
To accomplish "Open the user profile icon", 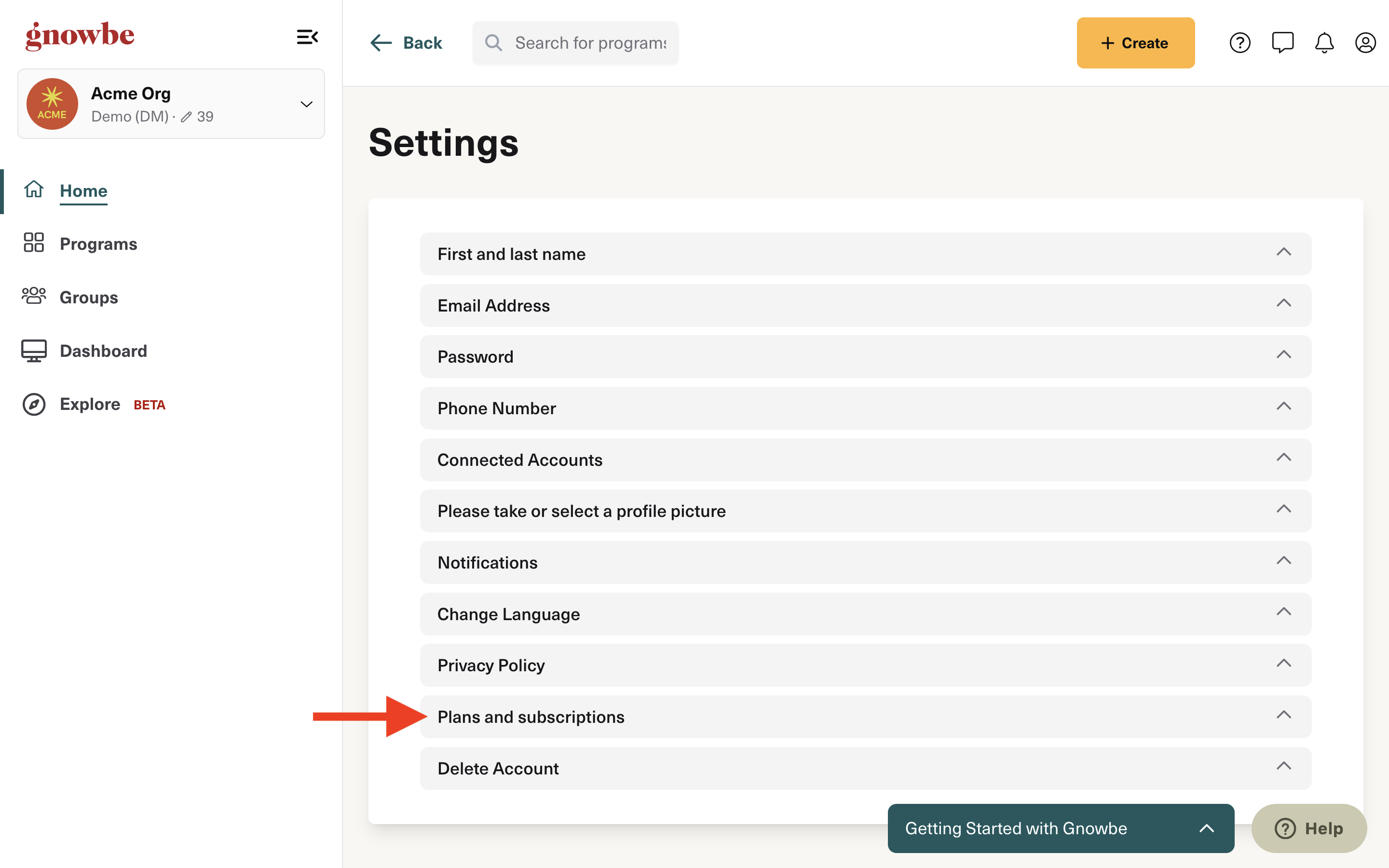I will click(x=1365, y=43).
